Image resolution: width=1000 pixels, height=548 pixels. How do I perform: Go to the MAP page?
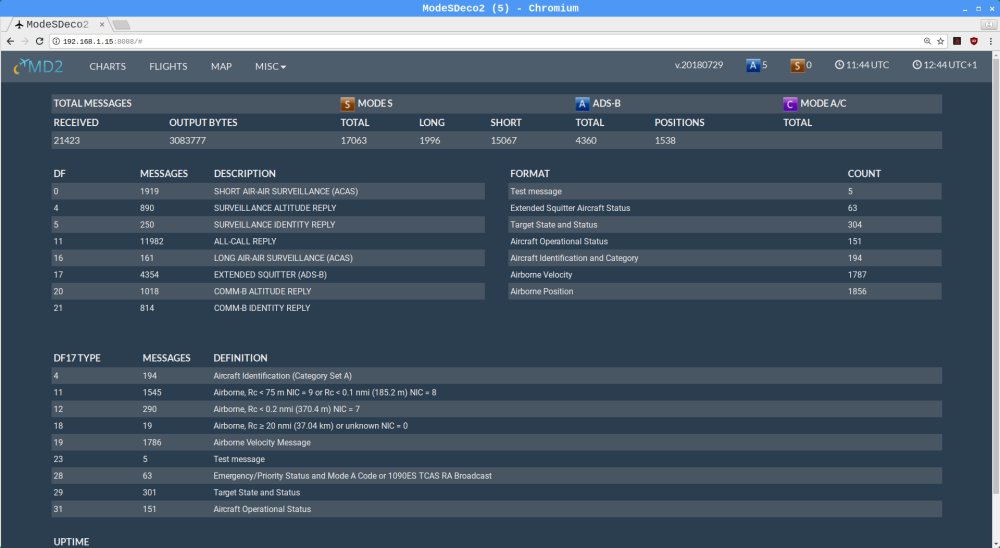click(x=221, y=66)
